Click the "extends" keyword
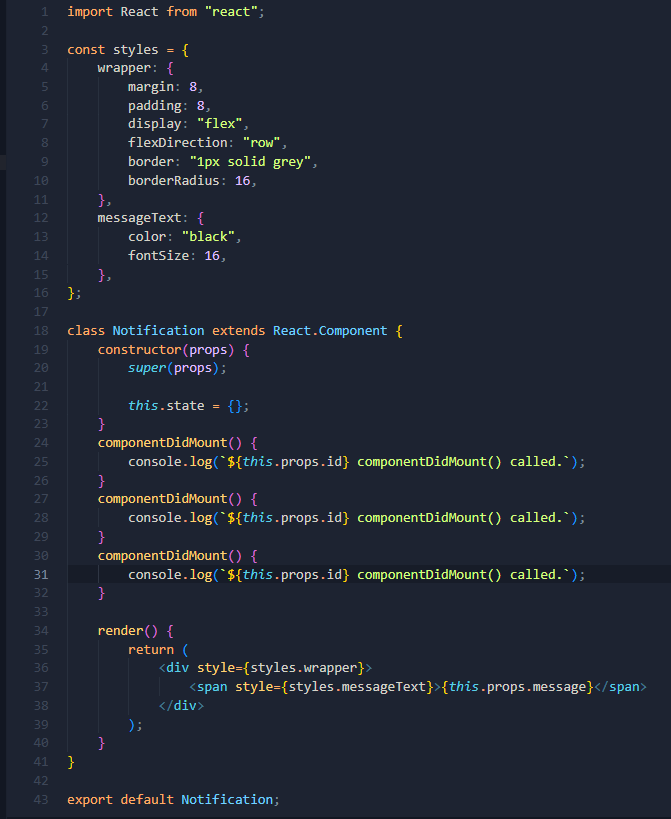 239,331
